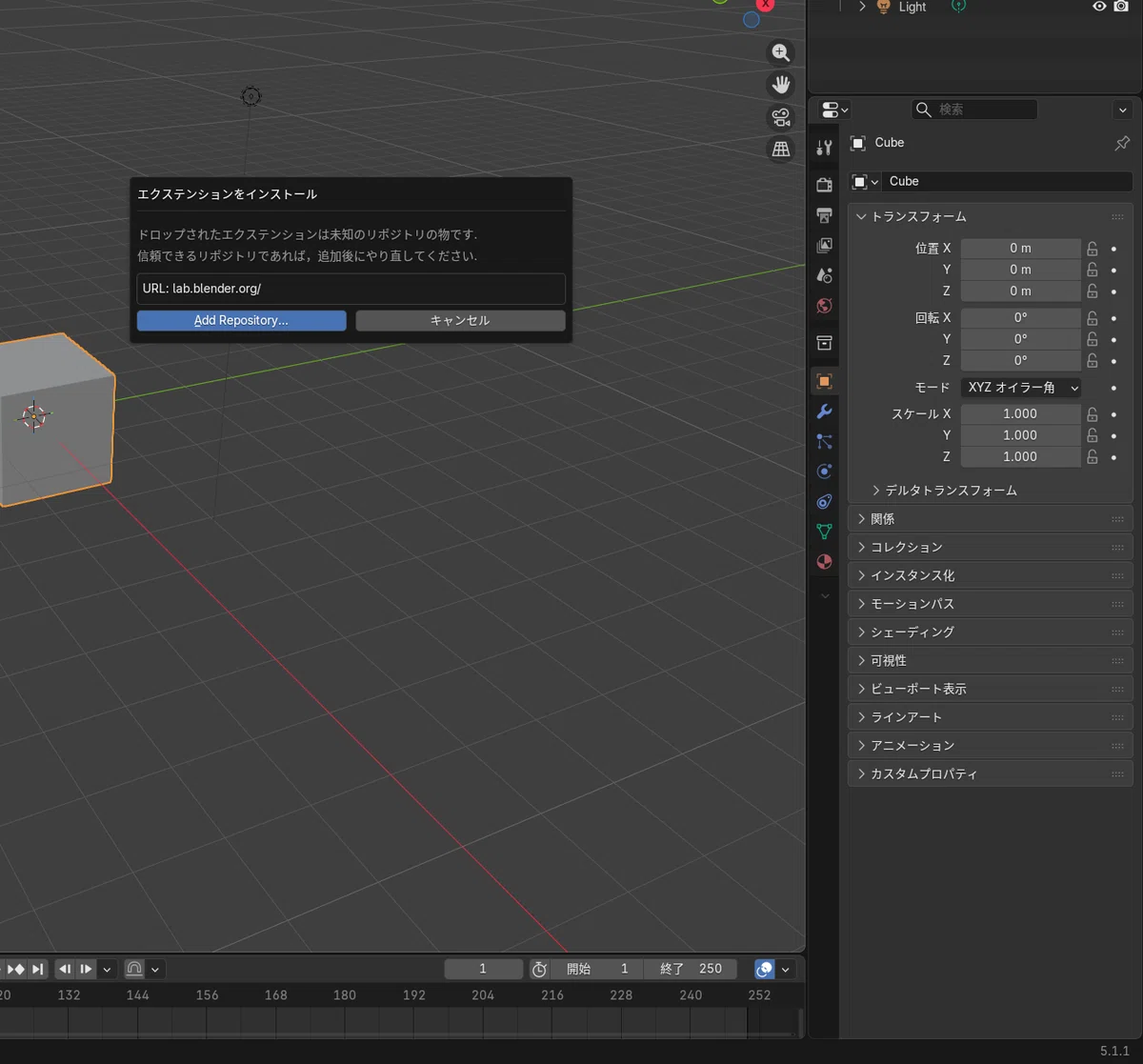Animate Location X property dot
The image size is (1143, 1064).
1113,249
